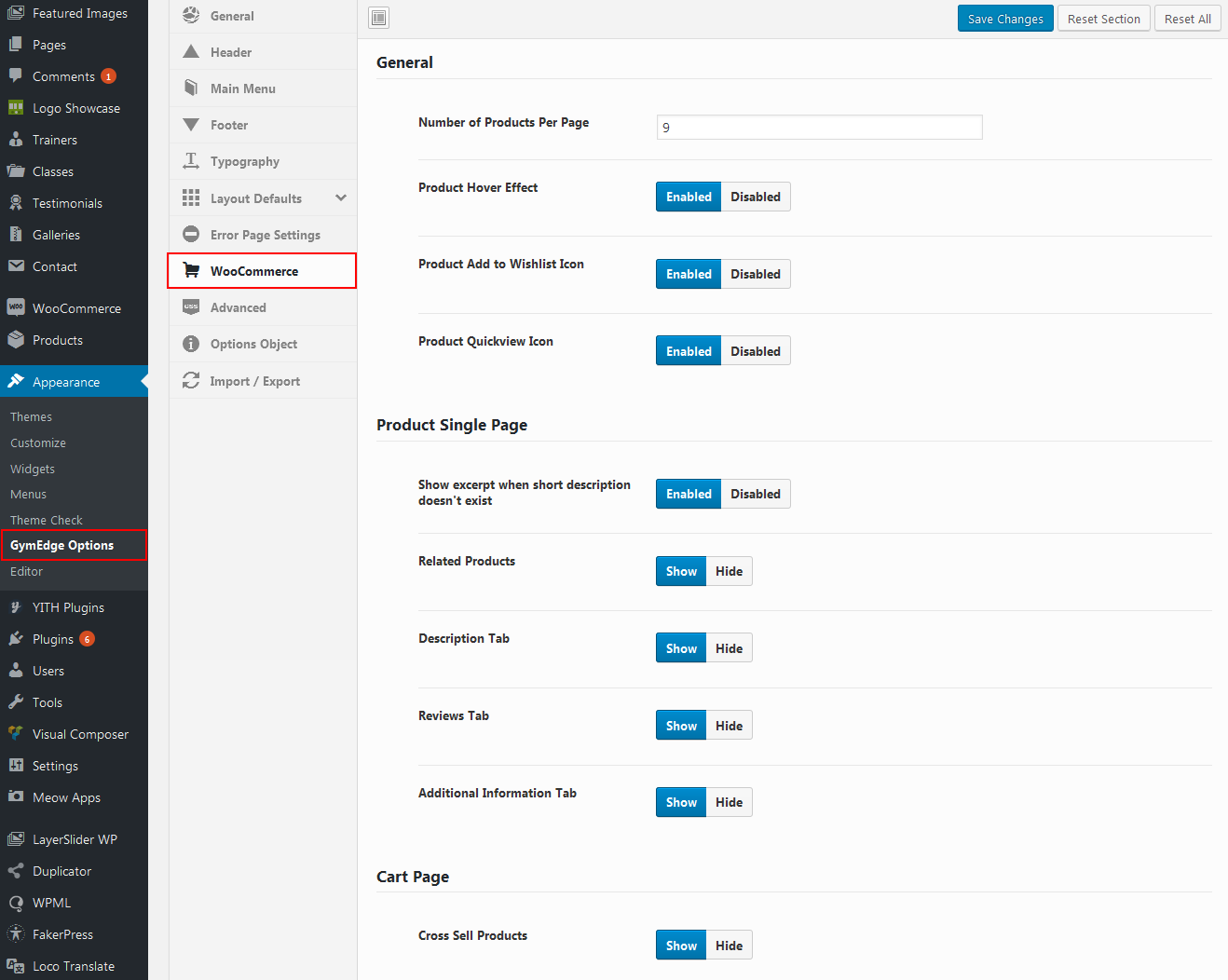Disable Product Add to Wishlist Icon
This screenshot has height=980, width=1228.
756,274
